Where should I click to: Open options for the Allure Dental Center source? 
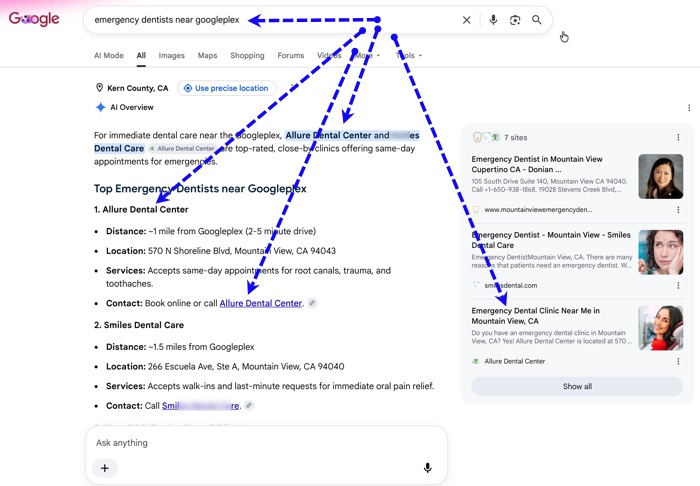click(678, 361)
